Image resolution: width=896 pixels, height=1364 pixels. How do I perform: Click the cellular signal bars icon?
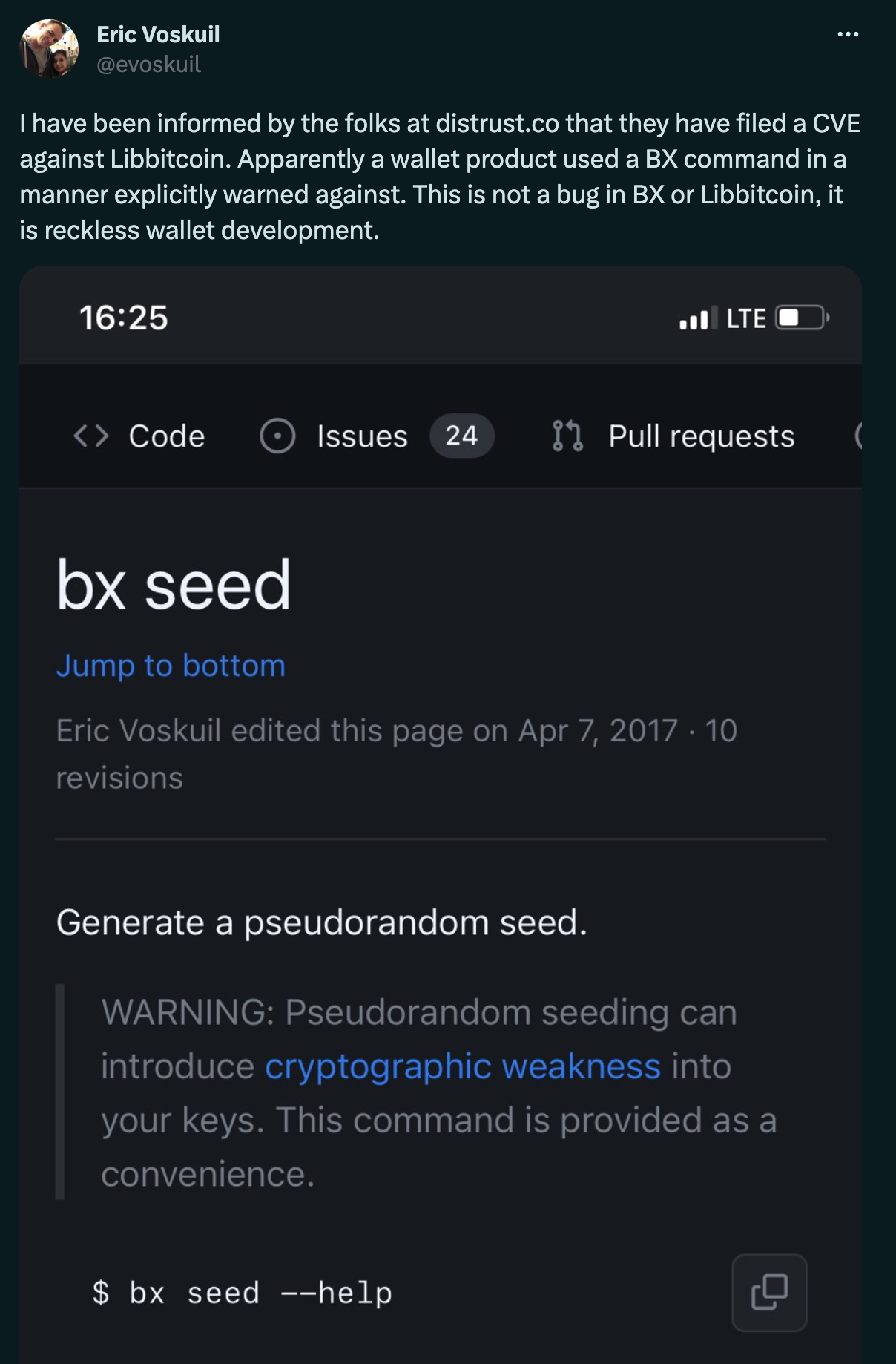[698, 318]
